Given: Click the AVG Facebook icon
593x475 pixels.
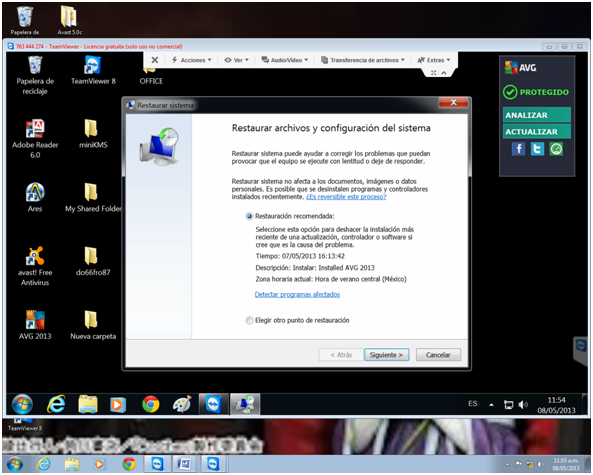Looking at the screenshot, I should tap(518, 149).
